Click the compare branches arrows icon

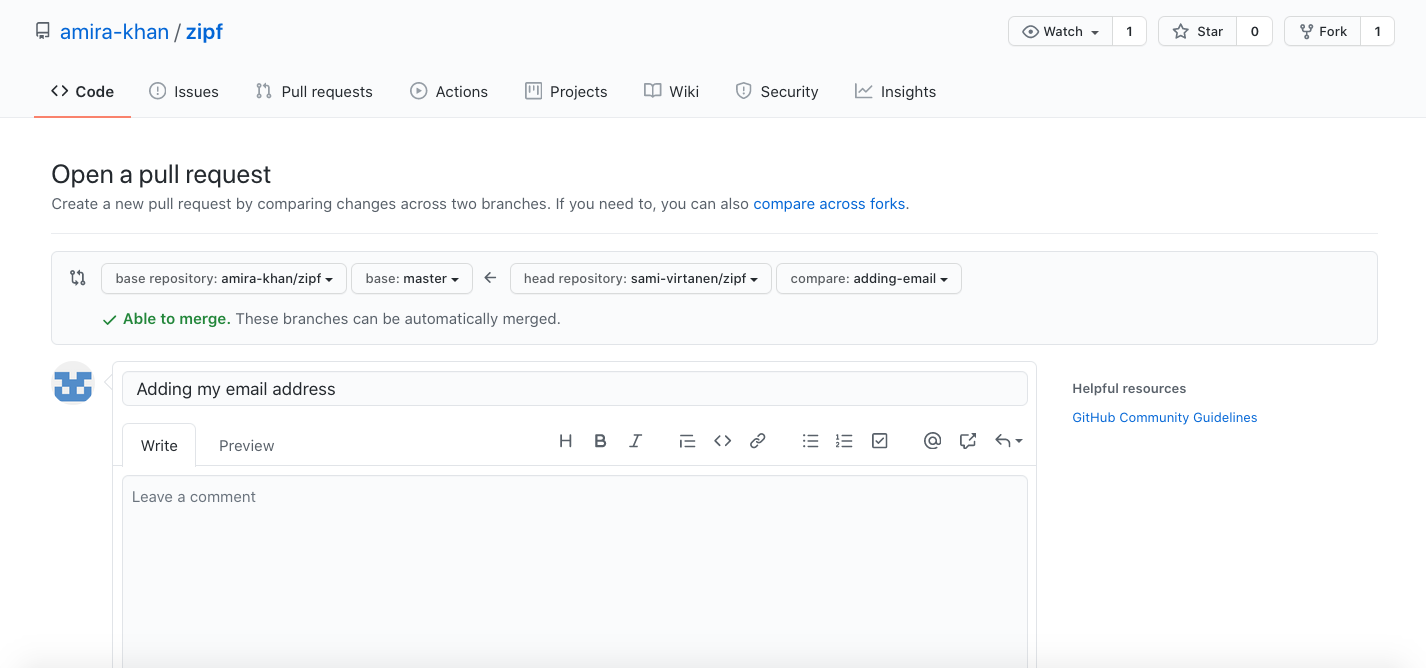tap(77, 278)
